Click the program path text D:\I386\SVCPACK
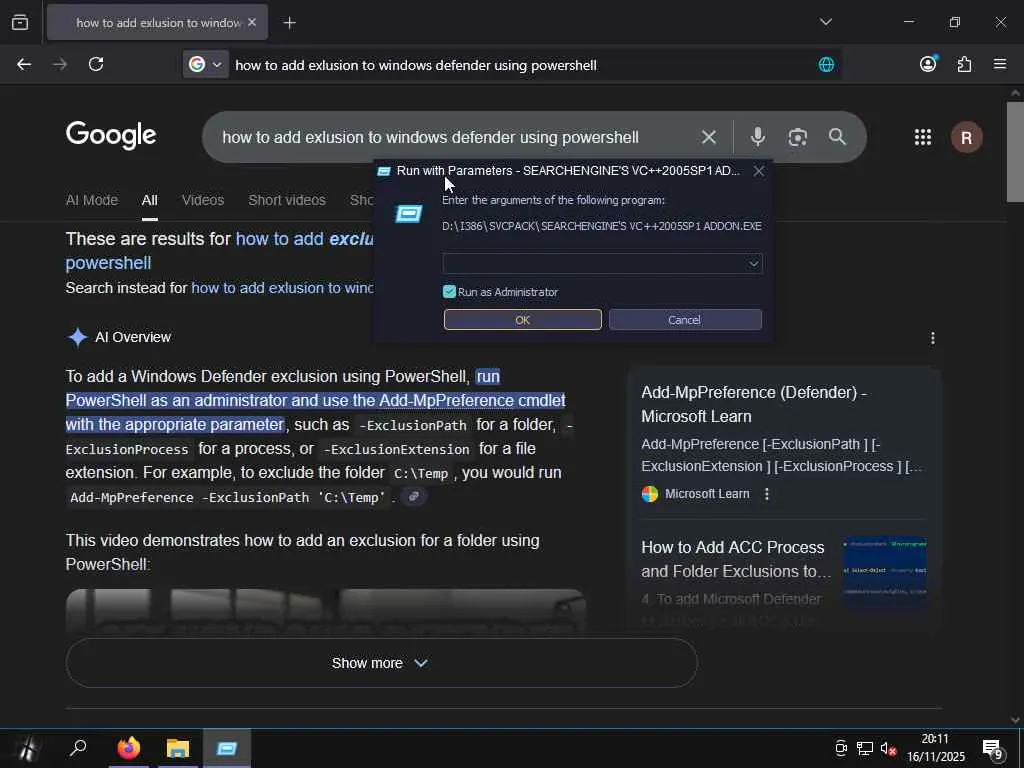The image size is (1024, 768). coord(601,226)
